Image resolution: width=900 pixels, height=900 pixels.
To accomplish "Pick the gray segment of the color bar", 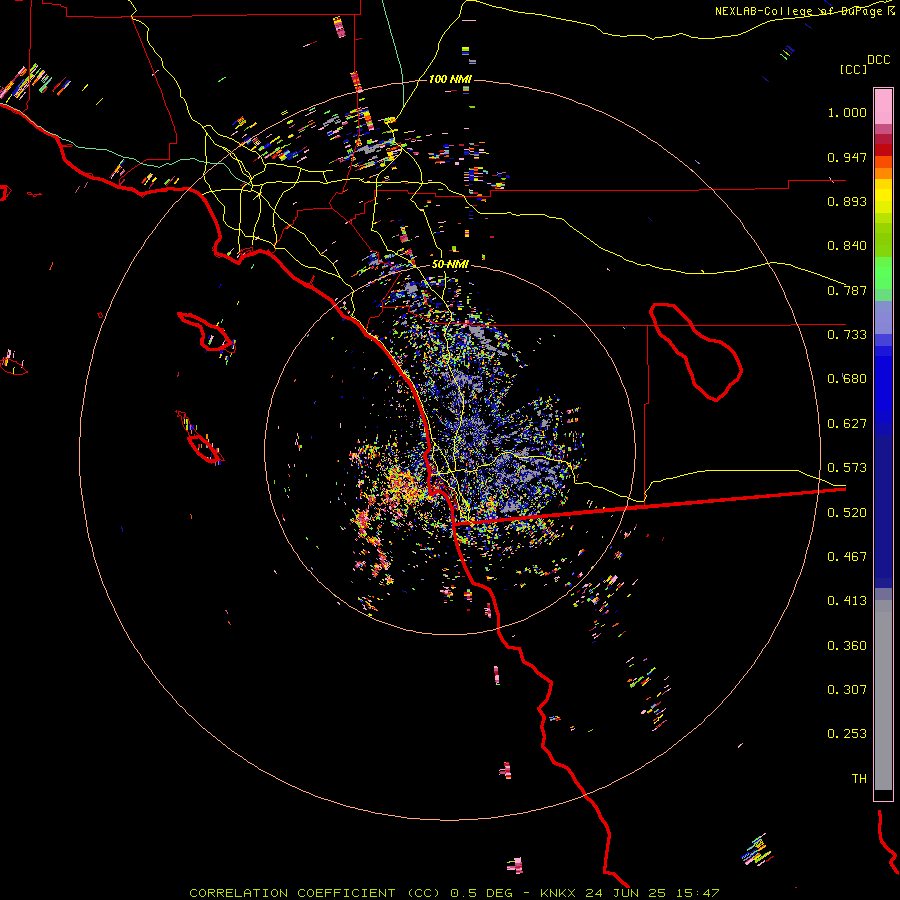I will 883,695.
